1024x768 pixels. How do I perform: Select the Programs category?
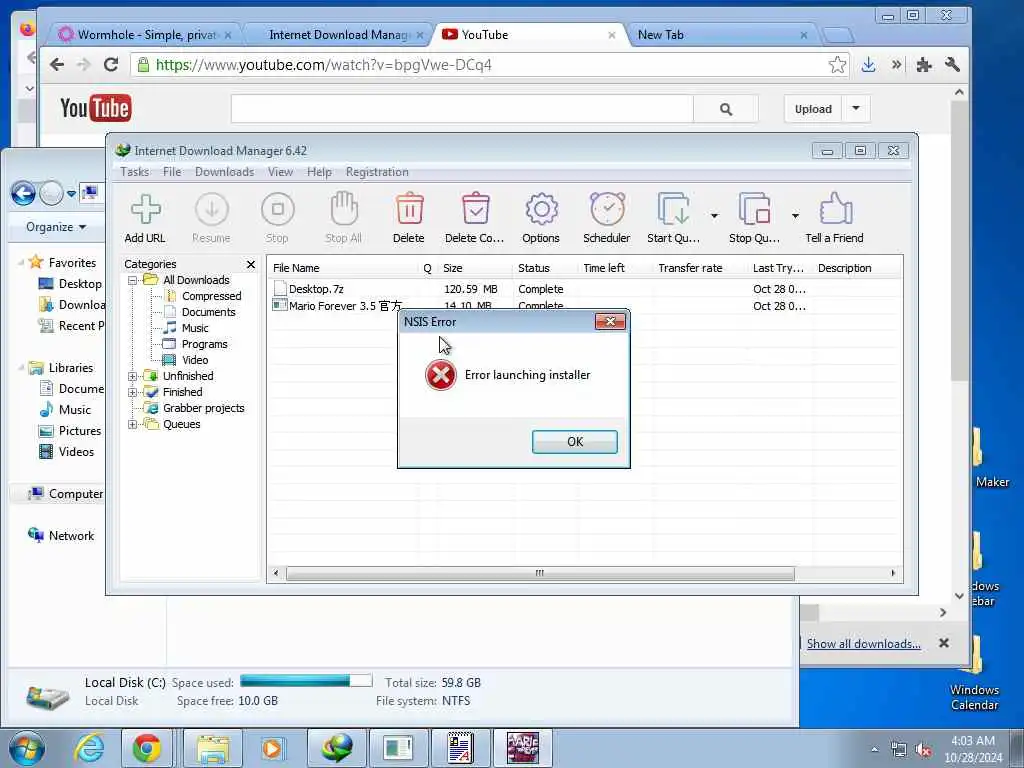[x=204, y=344]
